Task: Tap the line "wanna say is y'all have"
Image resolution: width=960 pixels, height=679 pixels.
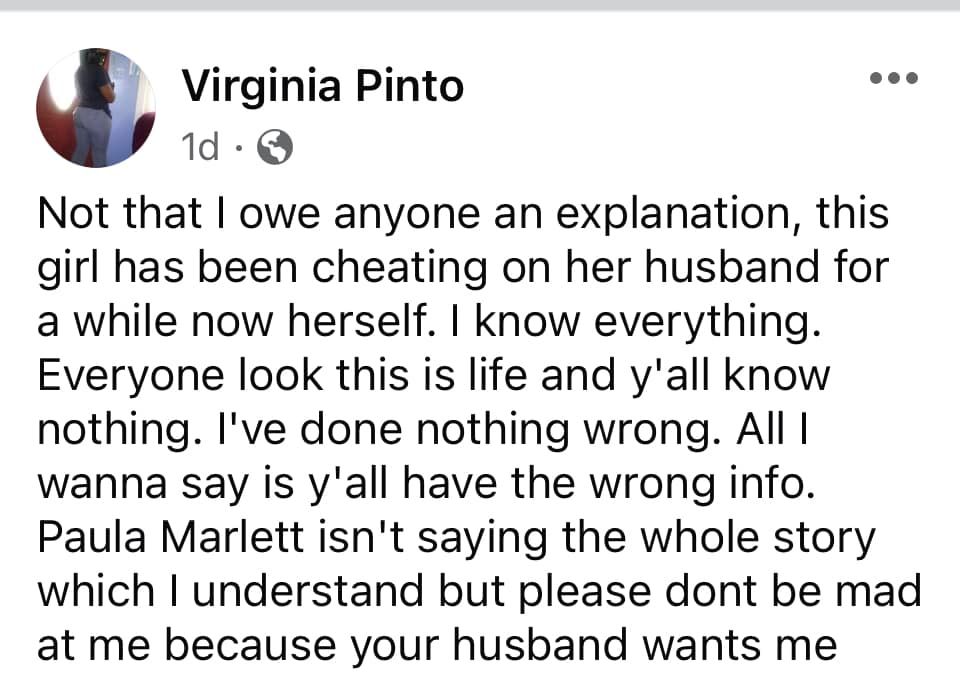Action: pyautogui.click(x=427, y=483)
